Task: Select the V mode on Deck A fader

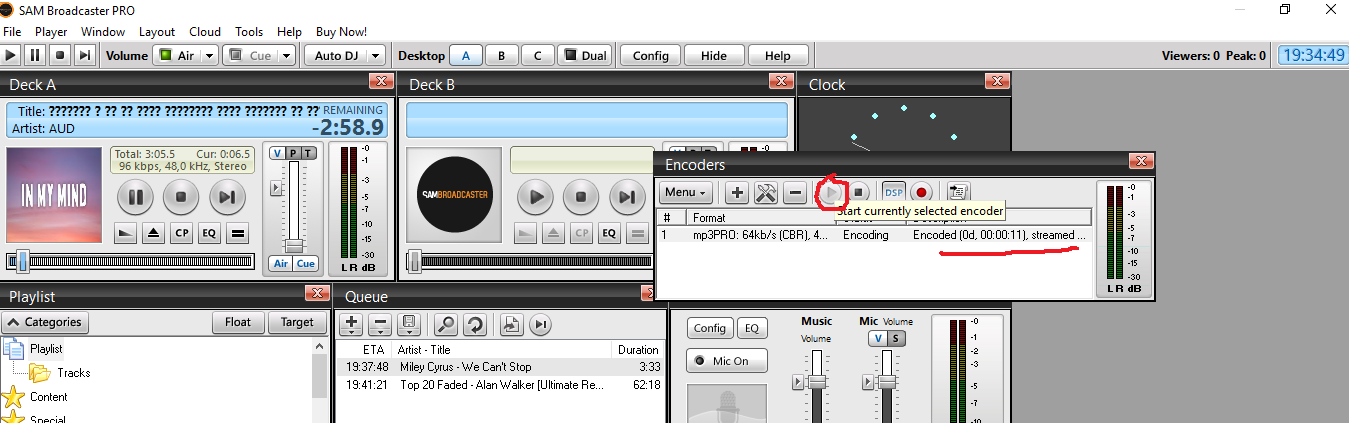Action: (x=277, y=152)
